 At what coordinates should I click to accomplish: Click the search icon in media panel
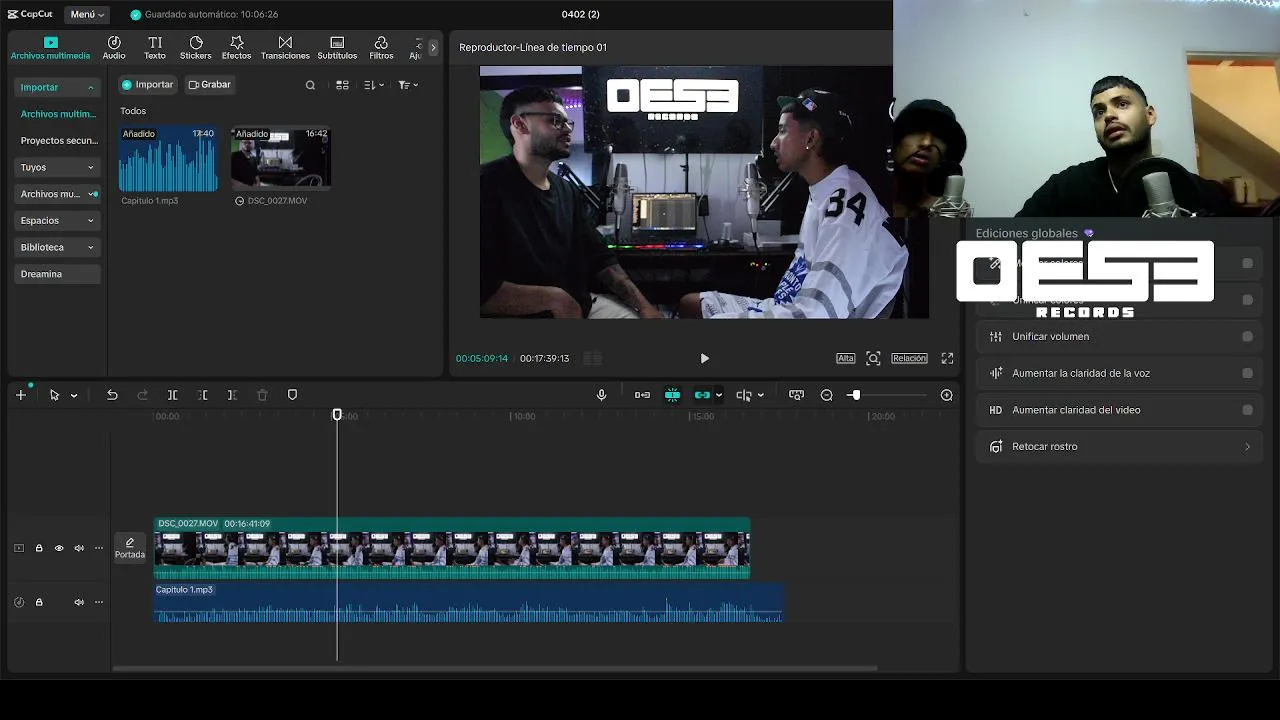[310, 85]
